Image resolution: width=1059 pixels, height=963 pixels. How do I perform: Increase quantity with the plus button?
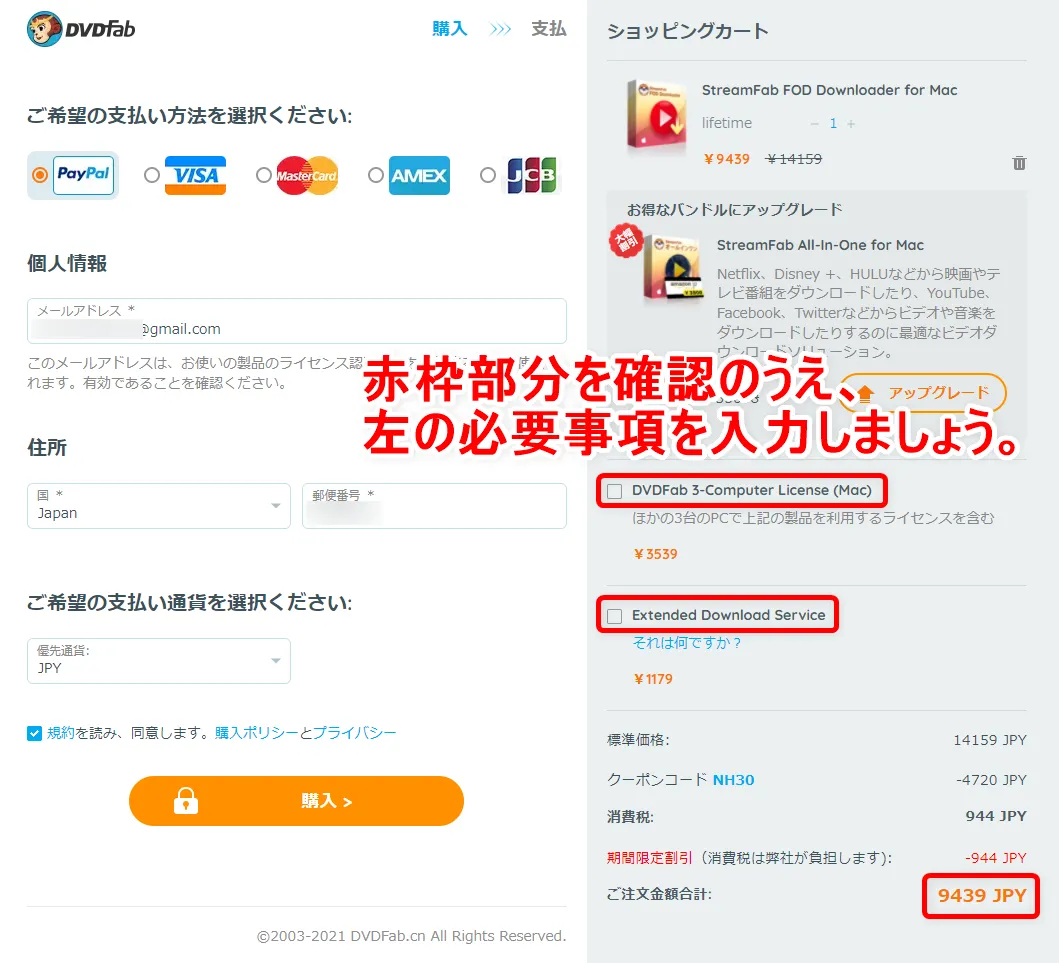(851, 124)
